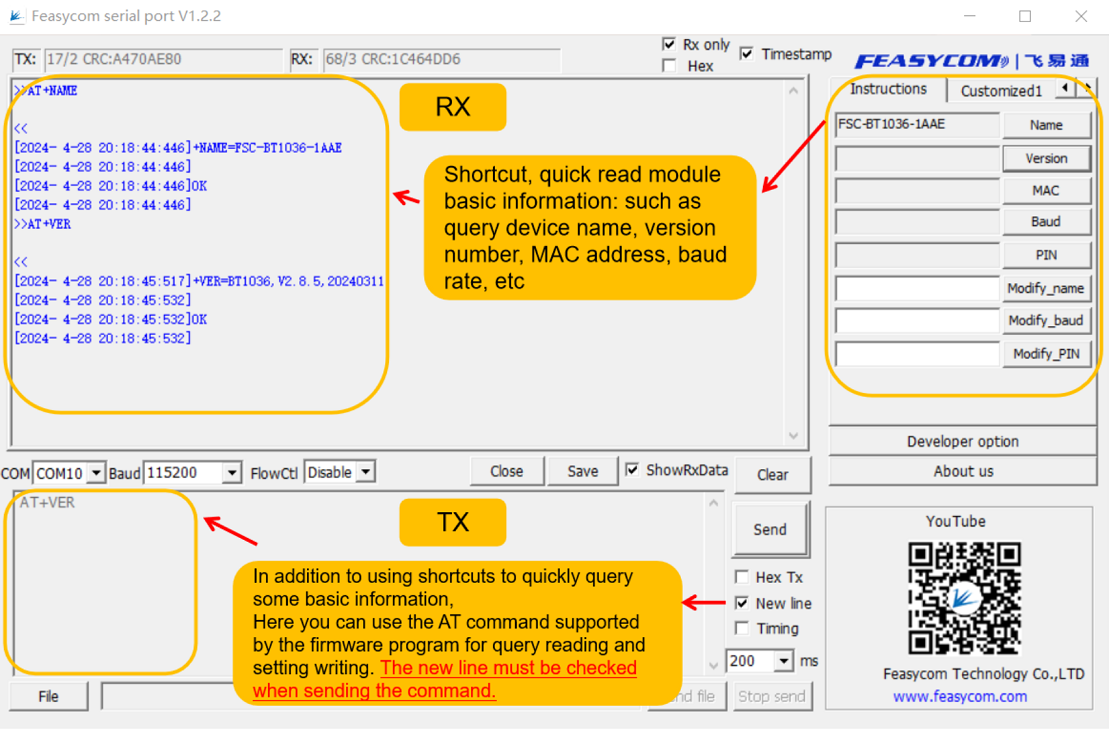The height and width of the screenshot is (730, 1111).
Task: Switch to the Customized1 tab
Action: click(1000, 91)
